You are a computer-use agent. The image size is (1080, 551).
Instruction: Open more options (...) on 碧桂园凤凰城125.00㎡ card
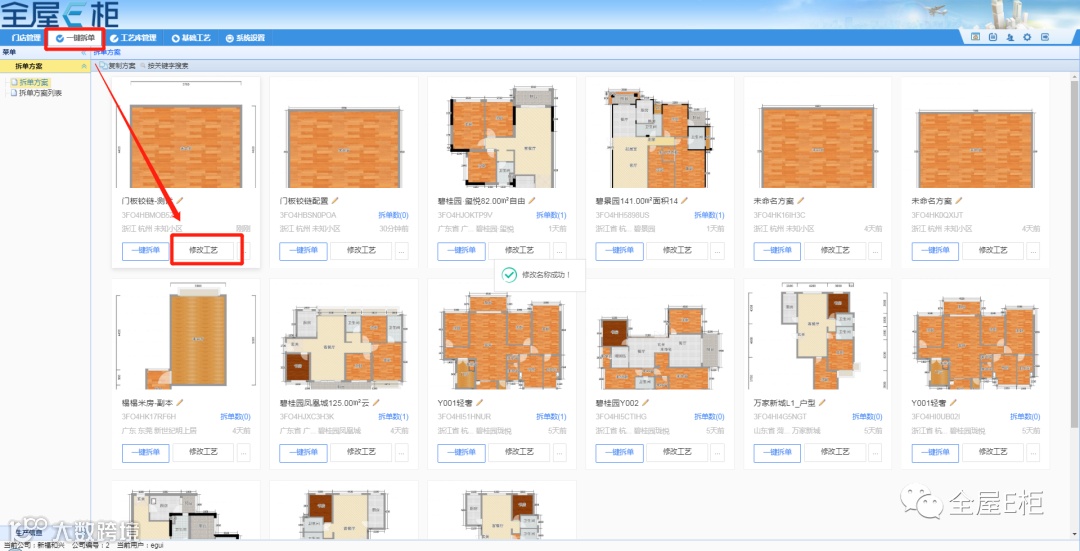pyautogui.click(x=402, y=452)
